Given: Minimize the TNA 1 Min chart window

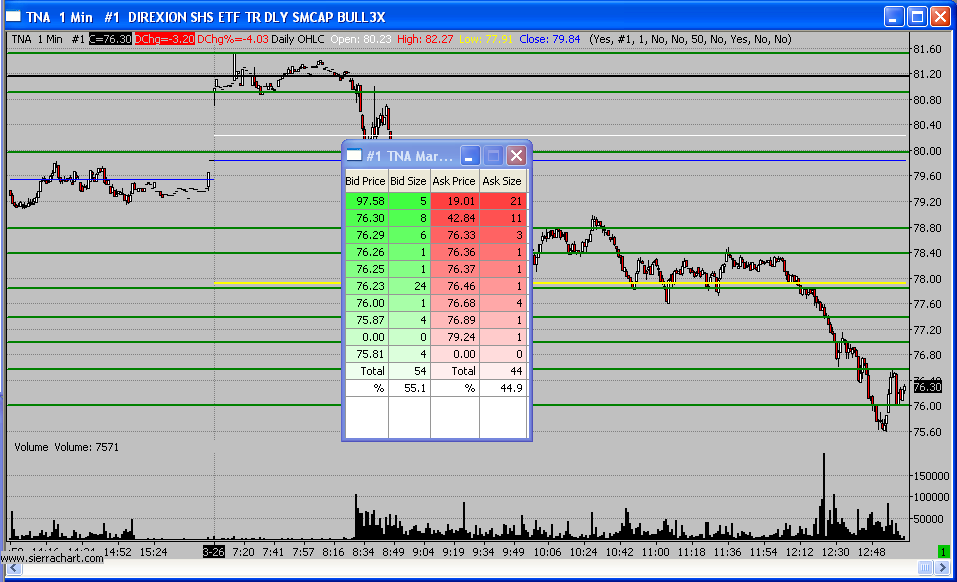Looking at the screenshot, I should pyautogui.click(x=894, y=16).
